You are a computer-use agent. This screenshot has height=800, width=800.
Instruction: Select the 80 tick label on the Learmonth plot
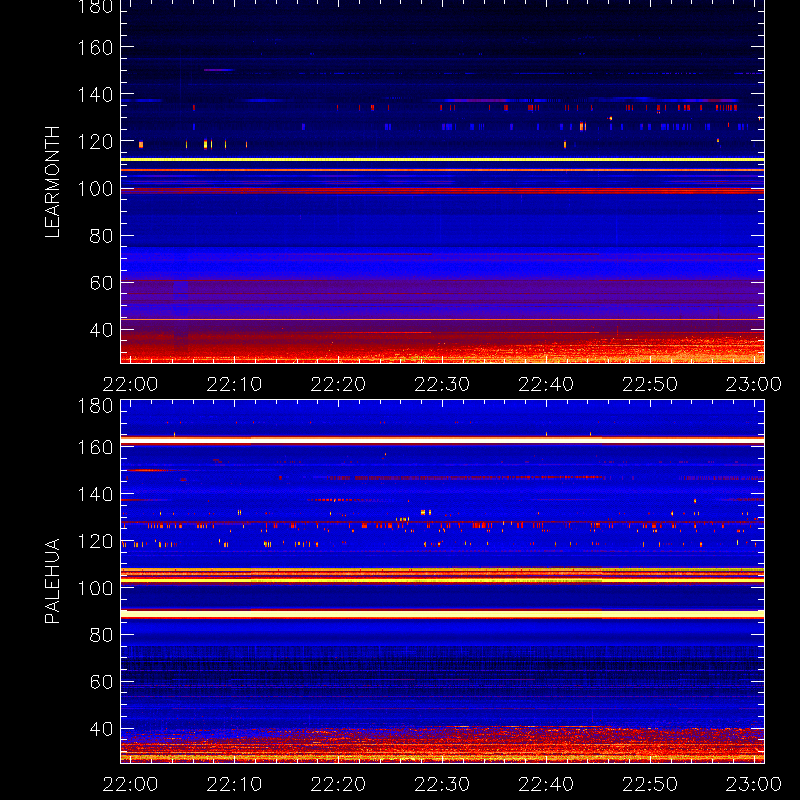[101, 236]
